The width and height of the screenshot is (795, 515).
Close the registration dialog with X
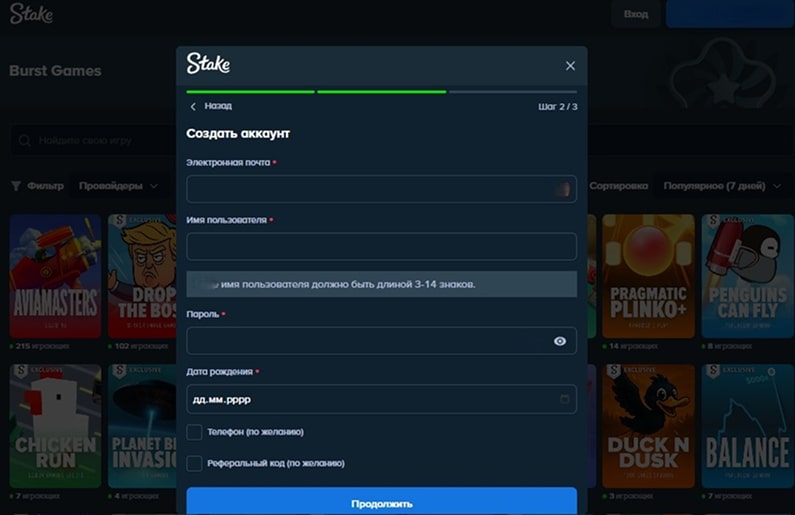pyautogui.click(x=570, y=66)
